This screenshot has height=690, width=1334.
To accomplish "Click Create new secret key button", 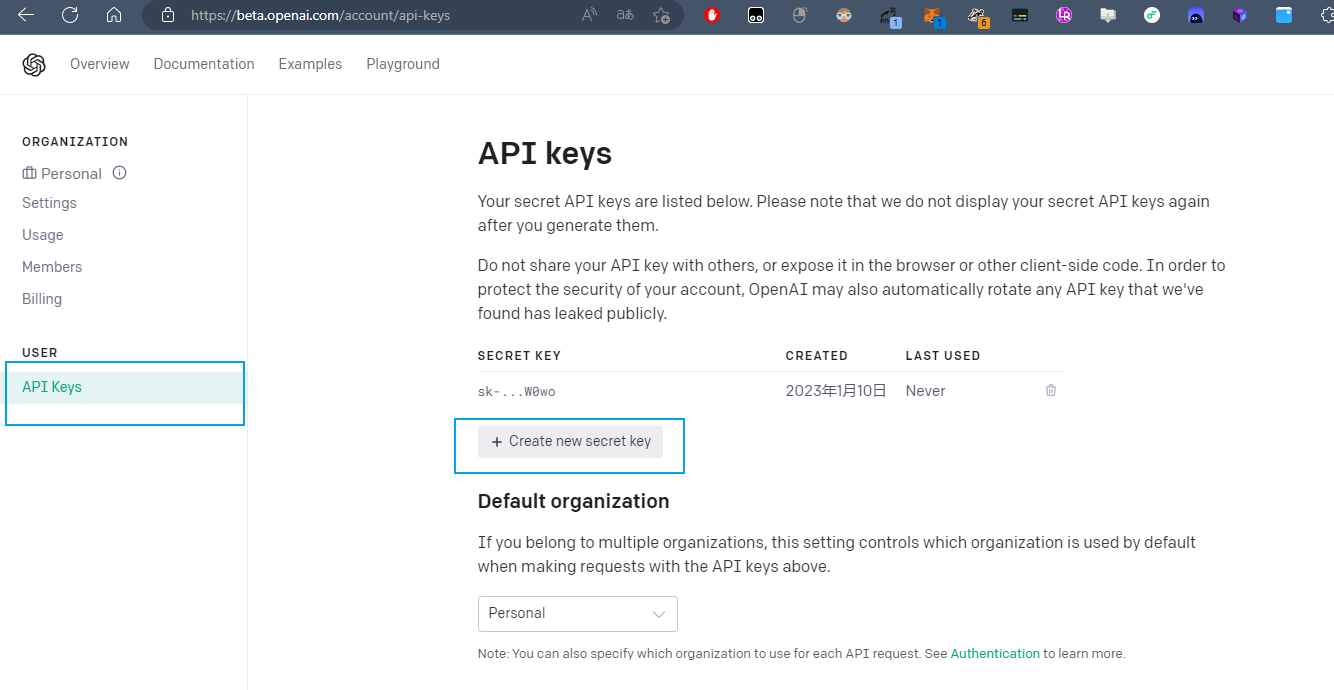I will point(570,441).
